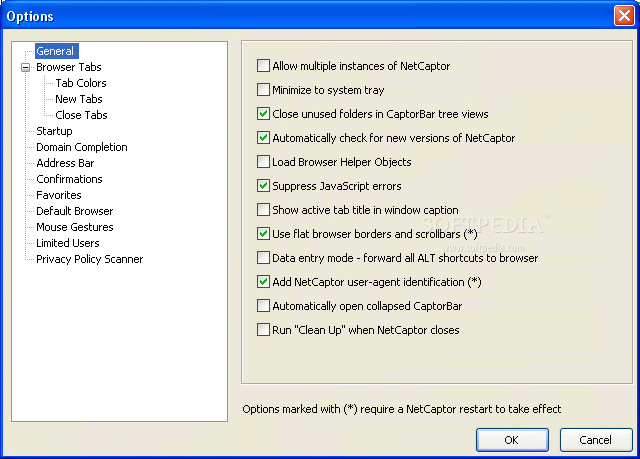This screenshot has width=640, height=459.
Task: Disable automatic check for new NetCaptor versions
Action: (x=263, y=137)
